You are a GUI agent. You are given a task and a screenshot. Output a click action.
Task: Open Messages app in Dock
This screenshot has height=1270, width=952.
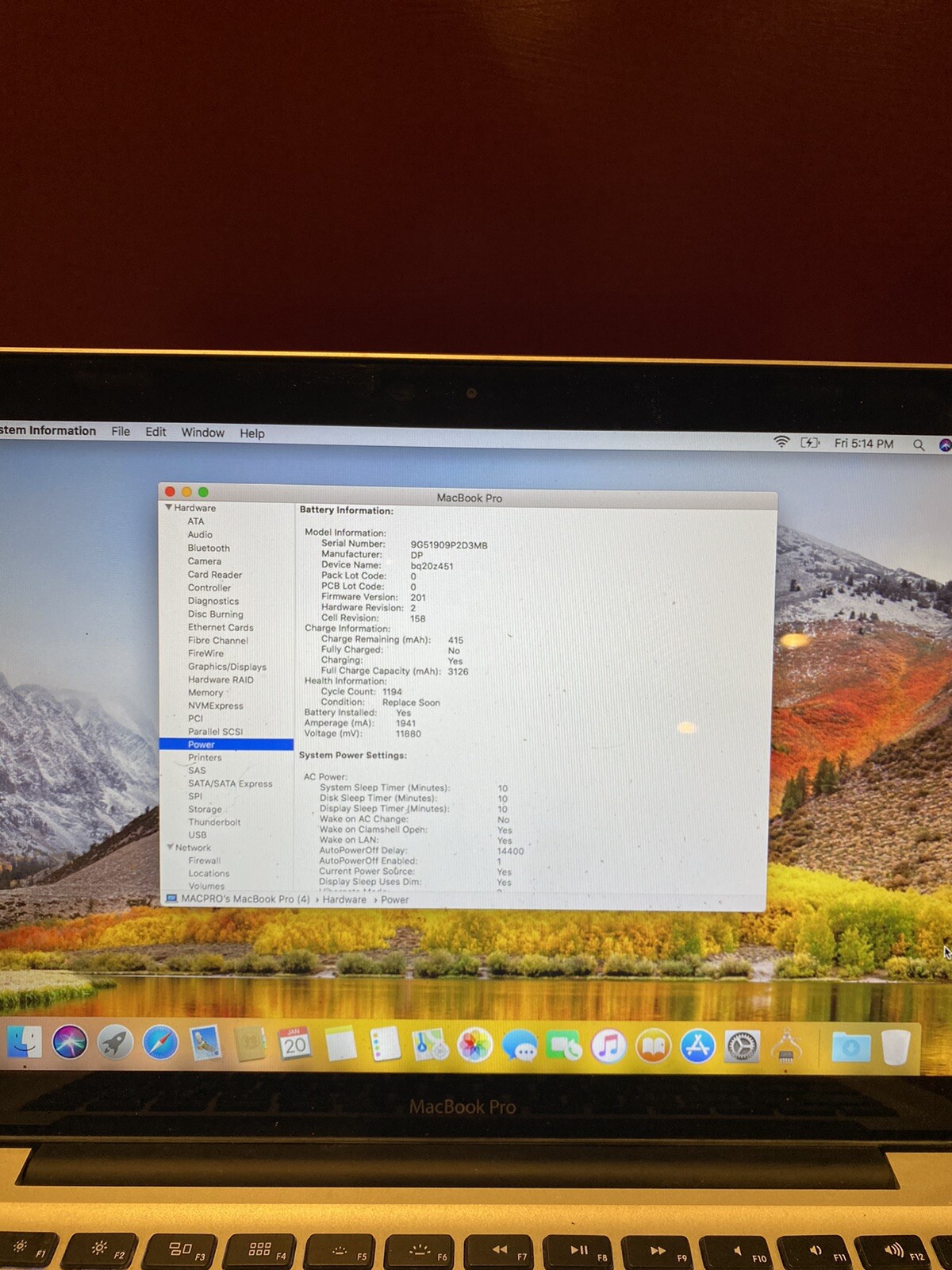pyautogui.click(x=520, y=1046)
